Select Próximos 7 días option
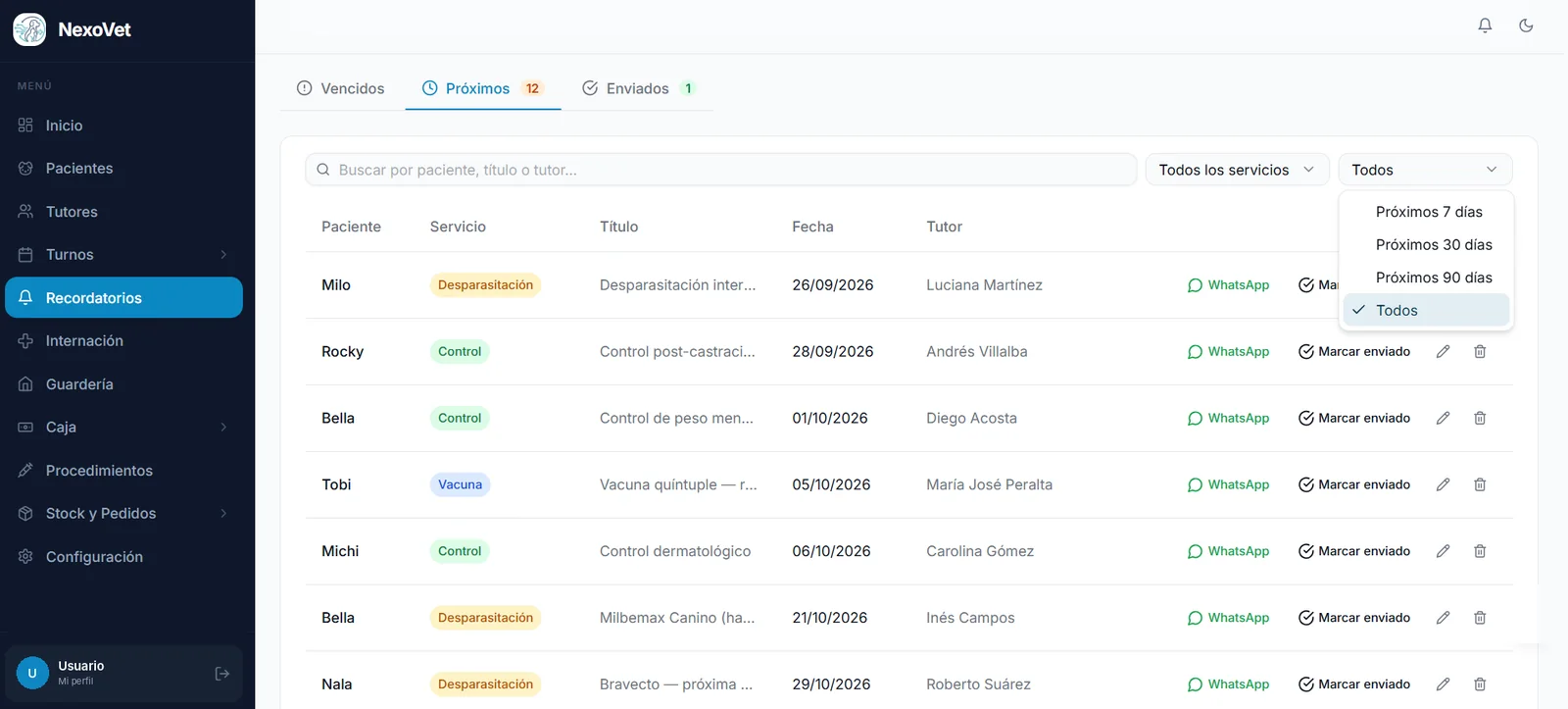The height and width of the screenshot is (709, 1568). point(1427,212)
